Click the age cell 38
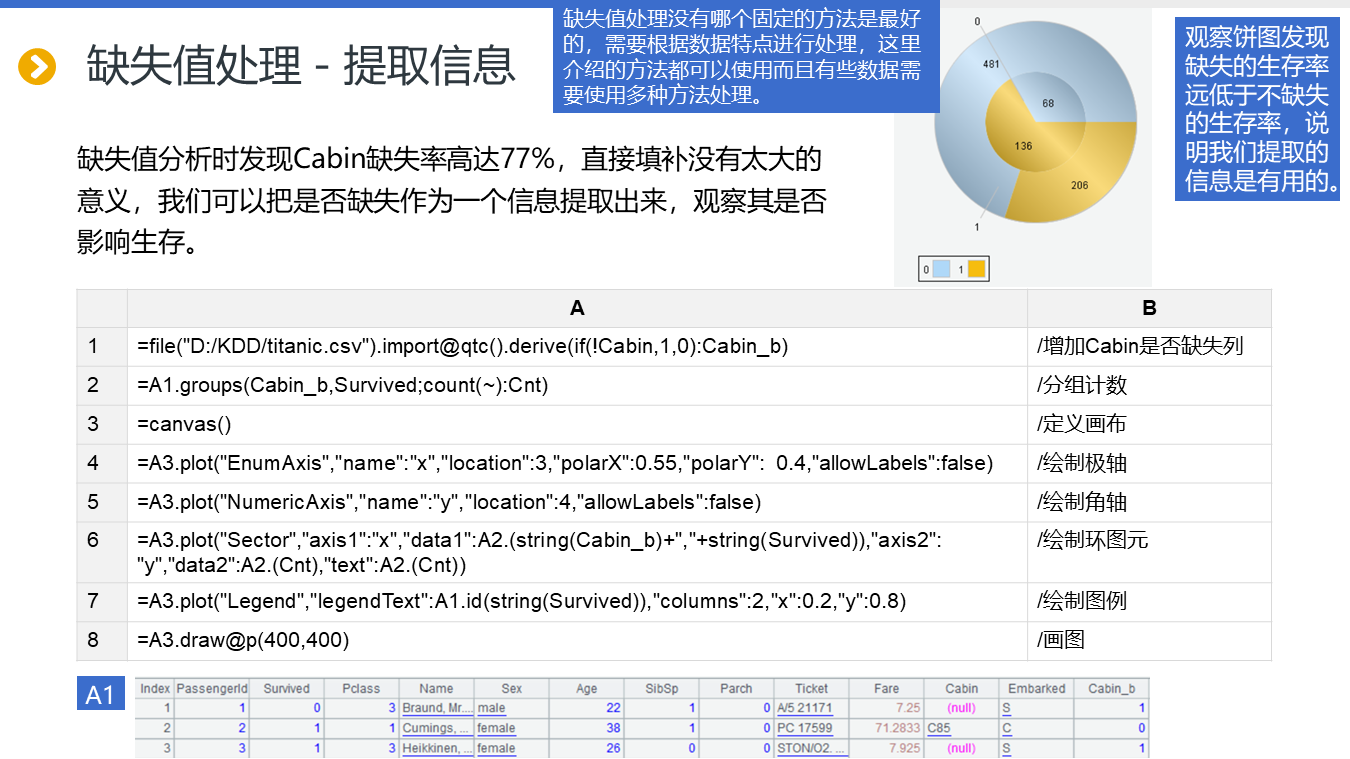This screenshot has width=1350, height=759. point(587,728)
